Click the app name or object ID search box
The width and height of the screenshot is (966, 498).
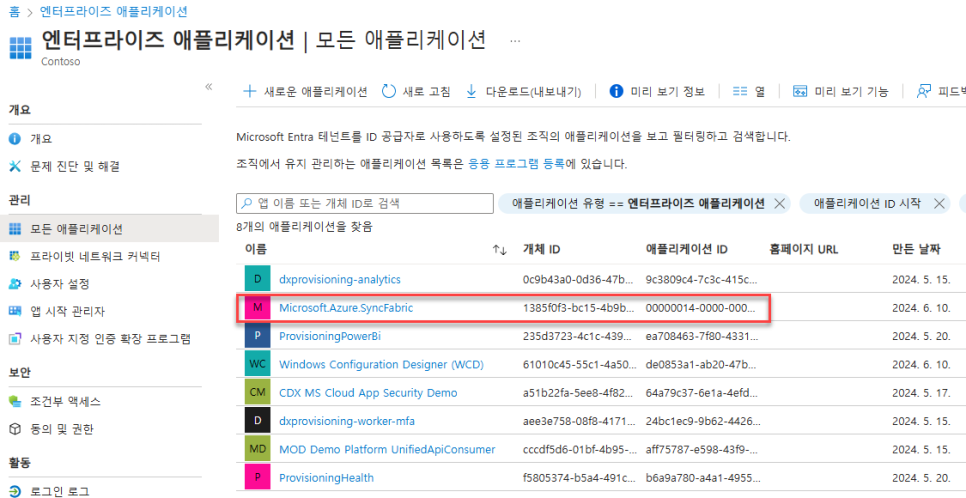[365, 203]
